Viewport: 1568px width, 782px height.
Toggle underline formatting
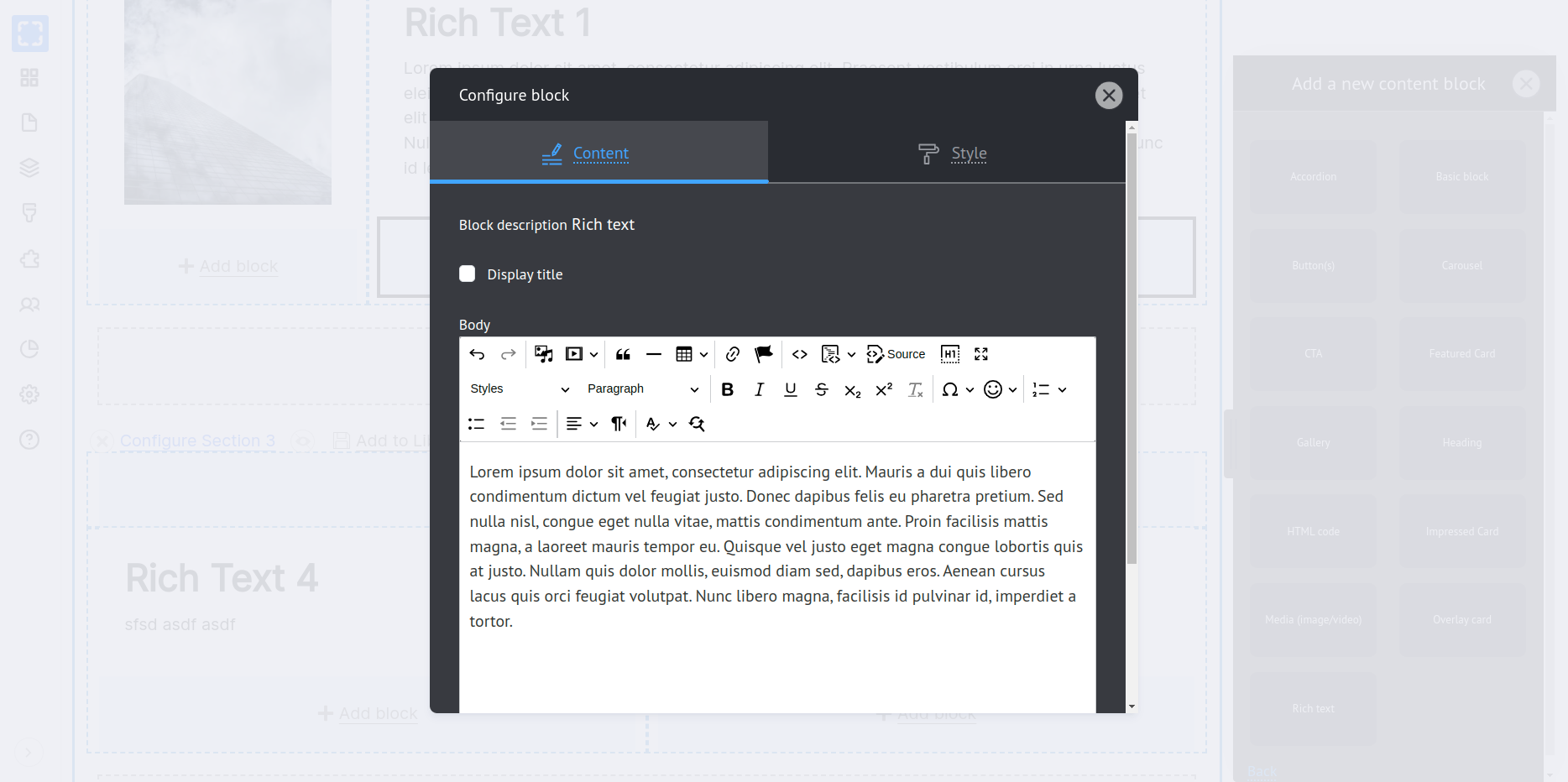point(791,389)
